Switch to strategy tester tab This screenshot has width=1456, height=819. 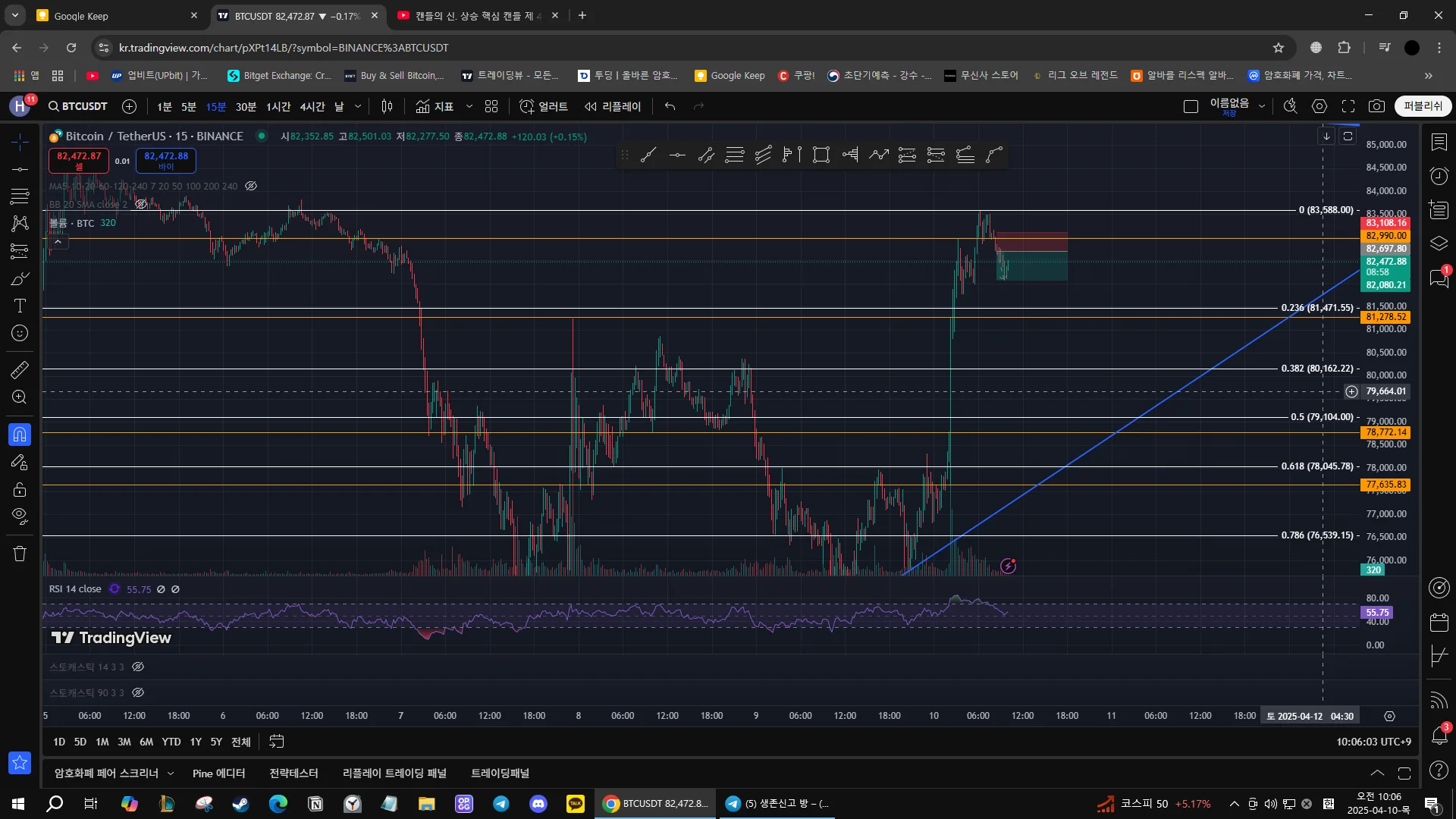click(293, 773)
